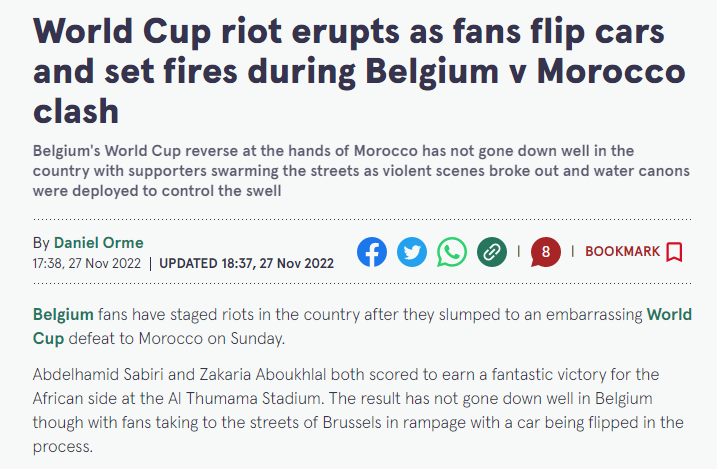Click the BOOKMARK text label
Viewport: 717px width, 469px height.
tap(622, 251)
